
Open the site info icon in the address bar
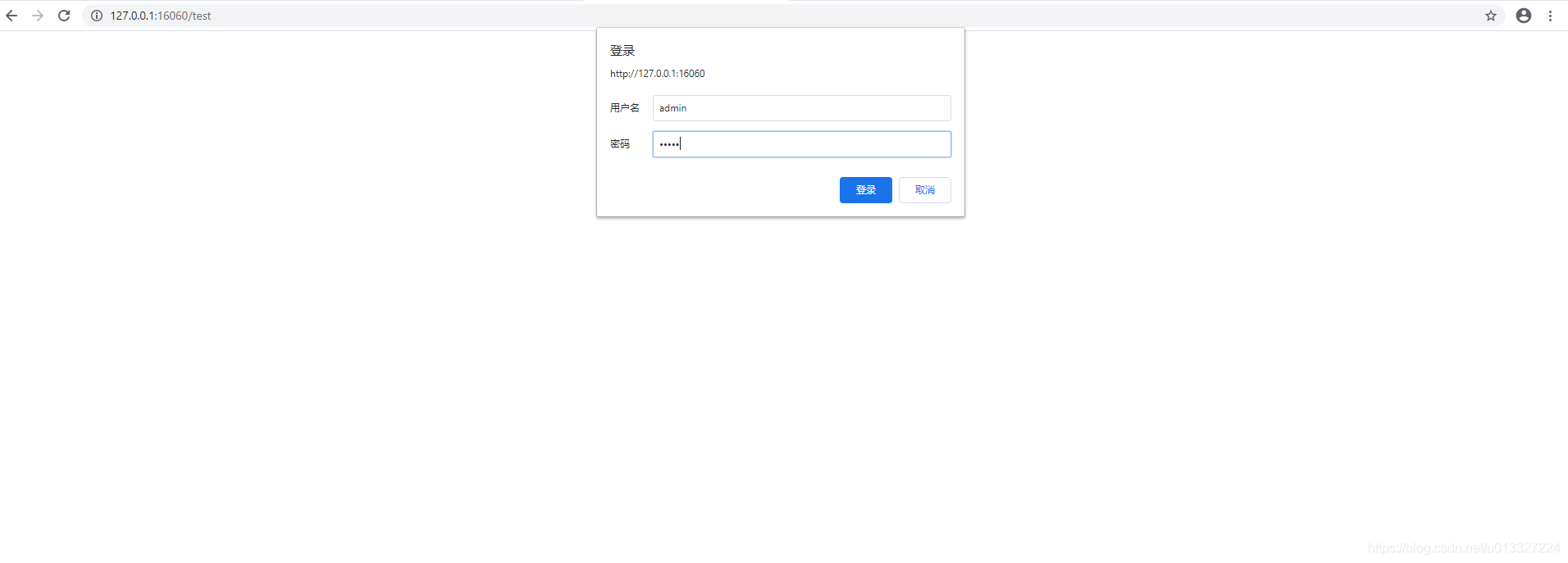(x=97, y=16)
